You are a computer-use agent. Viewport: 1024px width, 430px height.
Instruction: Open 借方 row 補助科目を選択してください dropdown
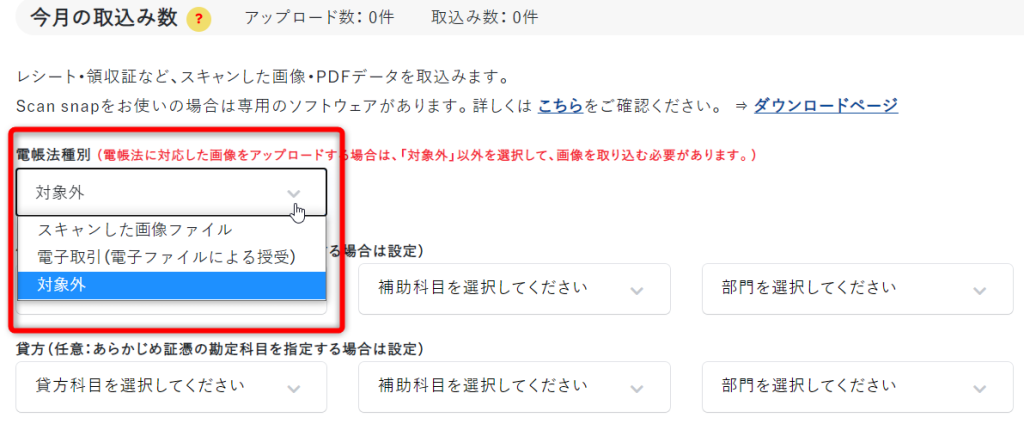(515, 289)
